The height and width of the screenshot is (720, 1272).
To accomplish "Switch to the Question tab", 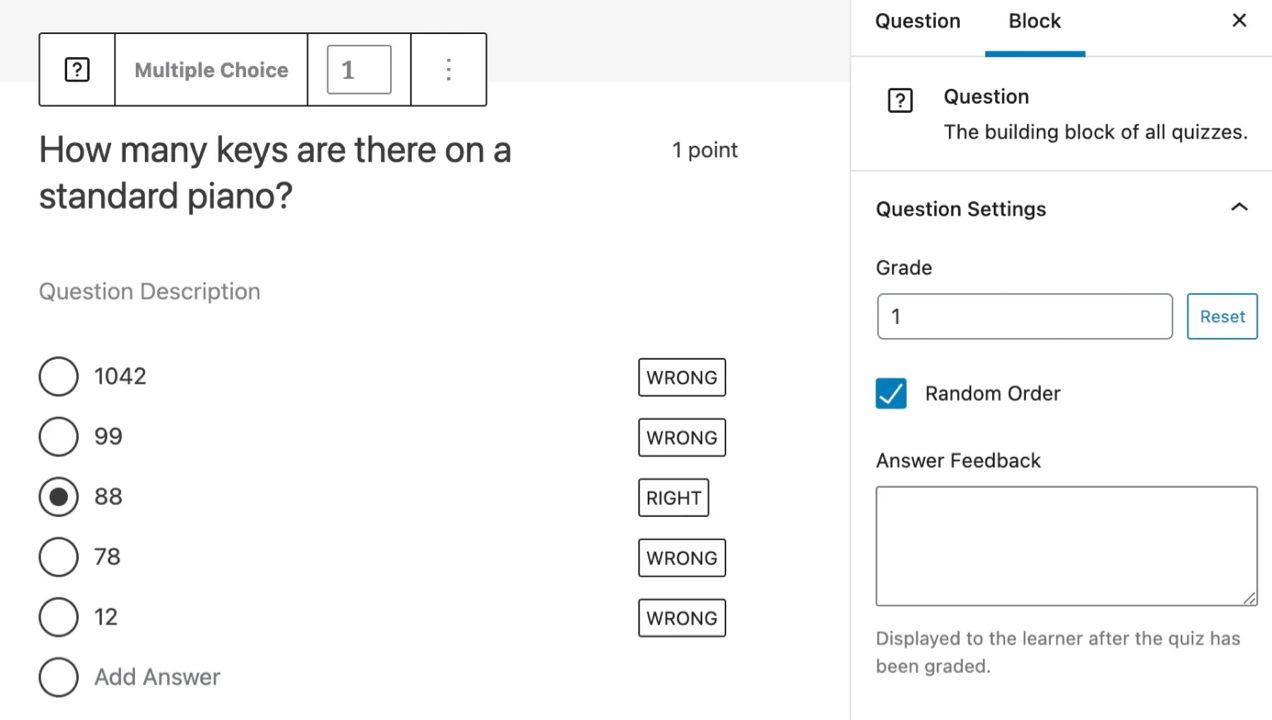I will 917,20.
